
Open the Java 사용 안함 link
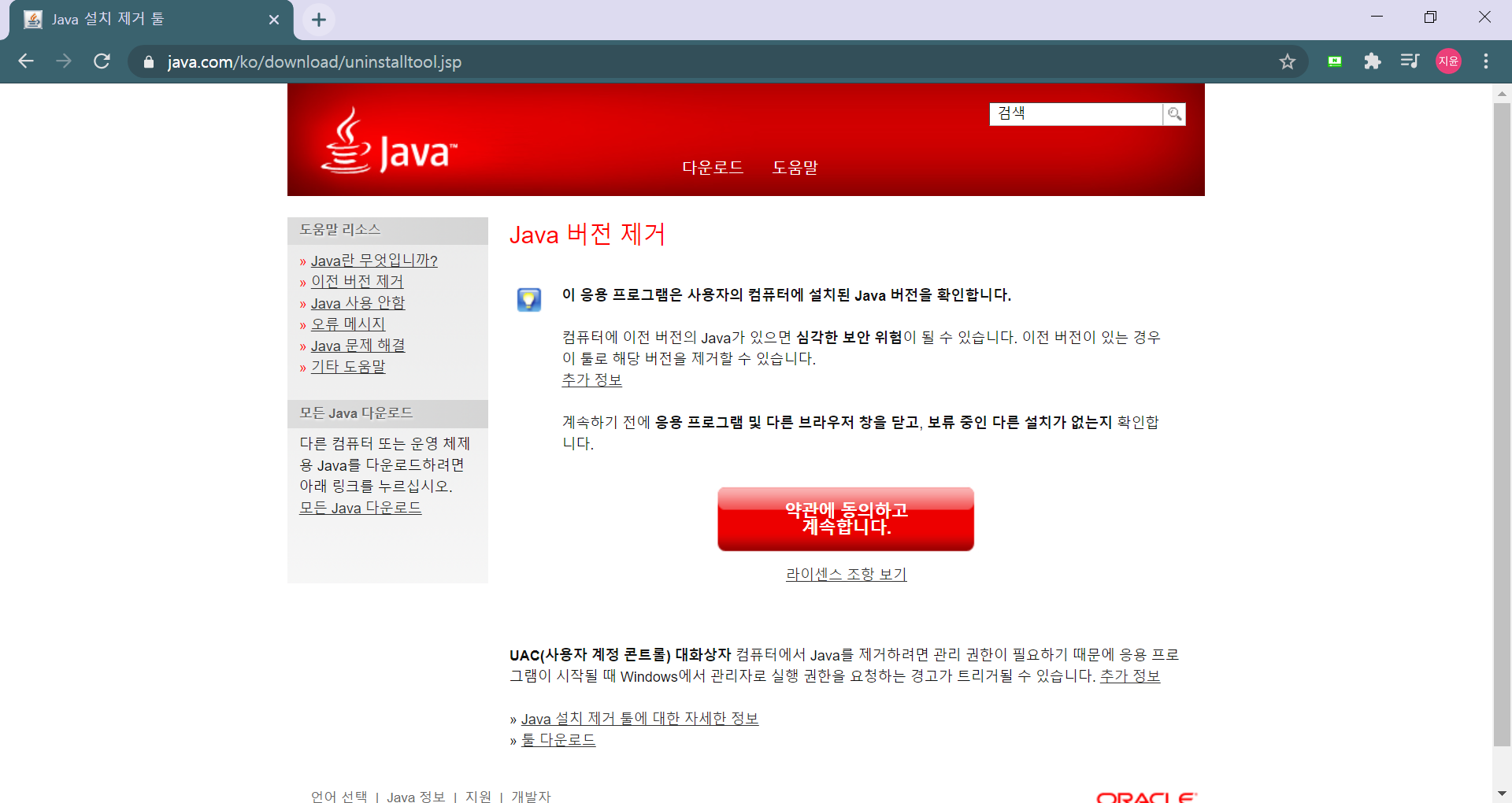tap(358, 303)
